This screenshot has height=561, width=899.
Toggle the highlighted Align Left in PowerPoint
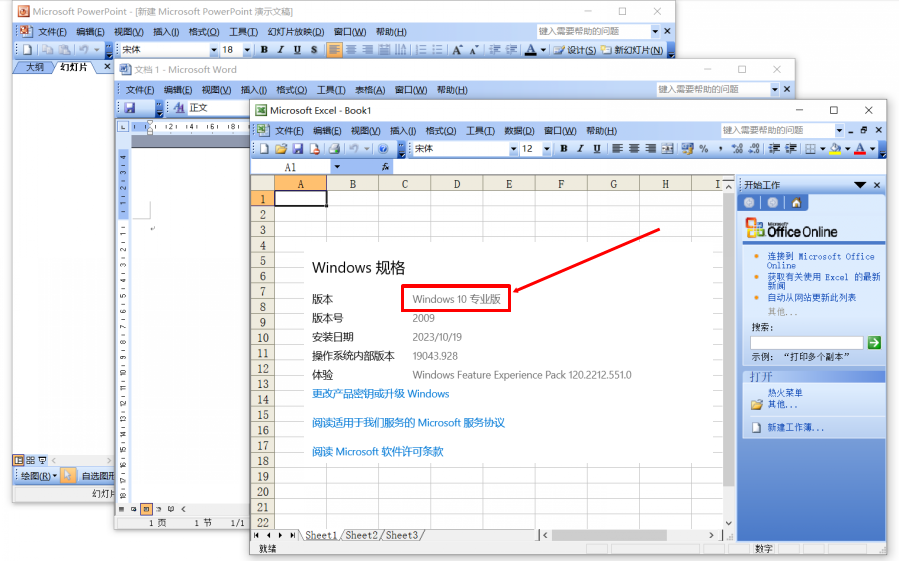point(334,50)
